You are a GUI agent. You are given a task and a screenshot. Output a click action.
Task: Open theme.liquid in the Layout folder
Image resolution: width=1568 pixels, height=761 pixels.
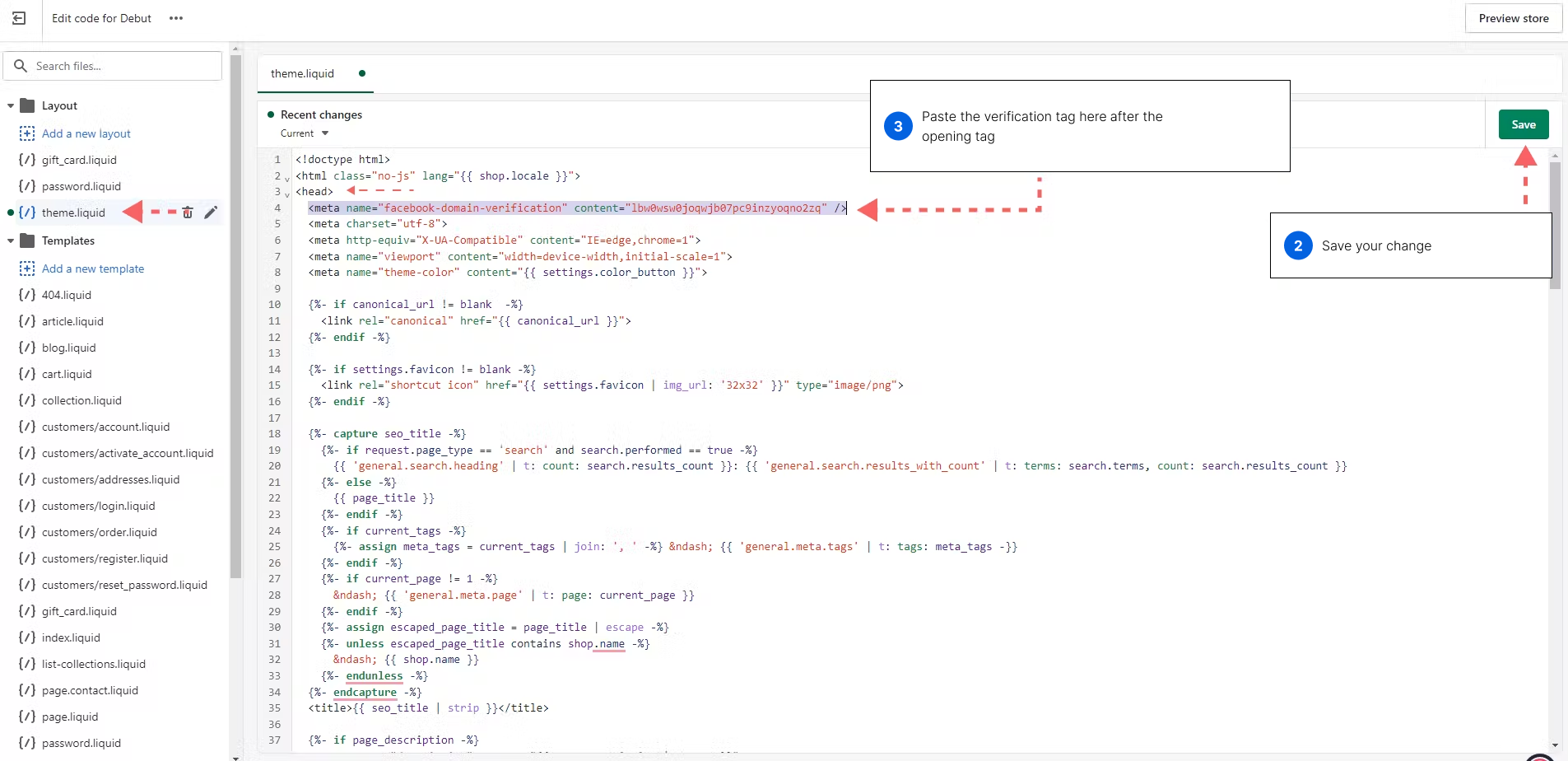pyautogui.click(x=74, y=212)
